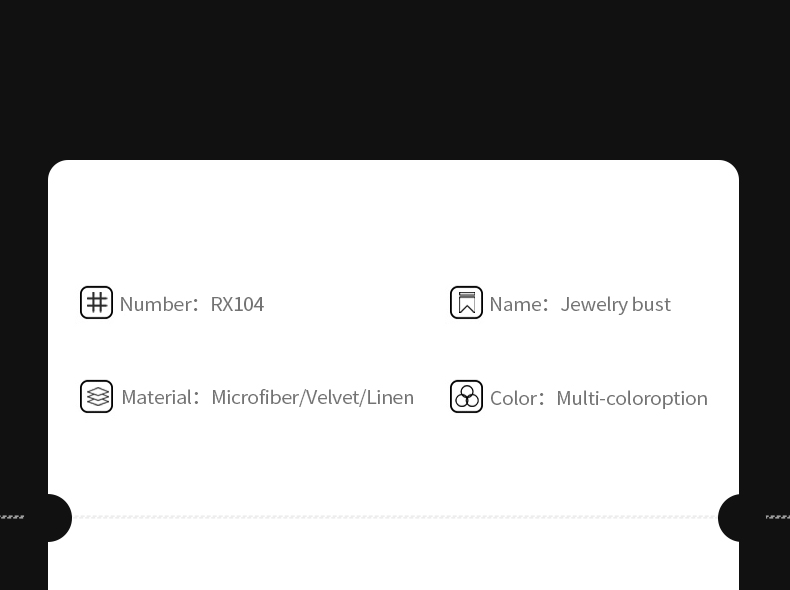Select the 'Material:' label text
The width and height of the screenshot is (790, 590).
point(159,398)
